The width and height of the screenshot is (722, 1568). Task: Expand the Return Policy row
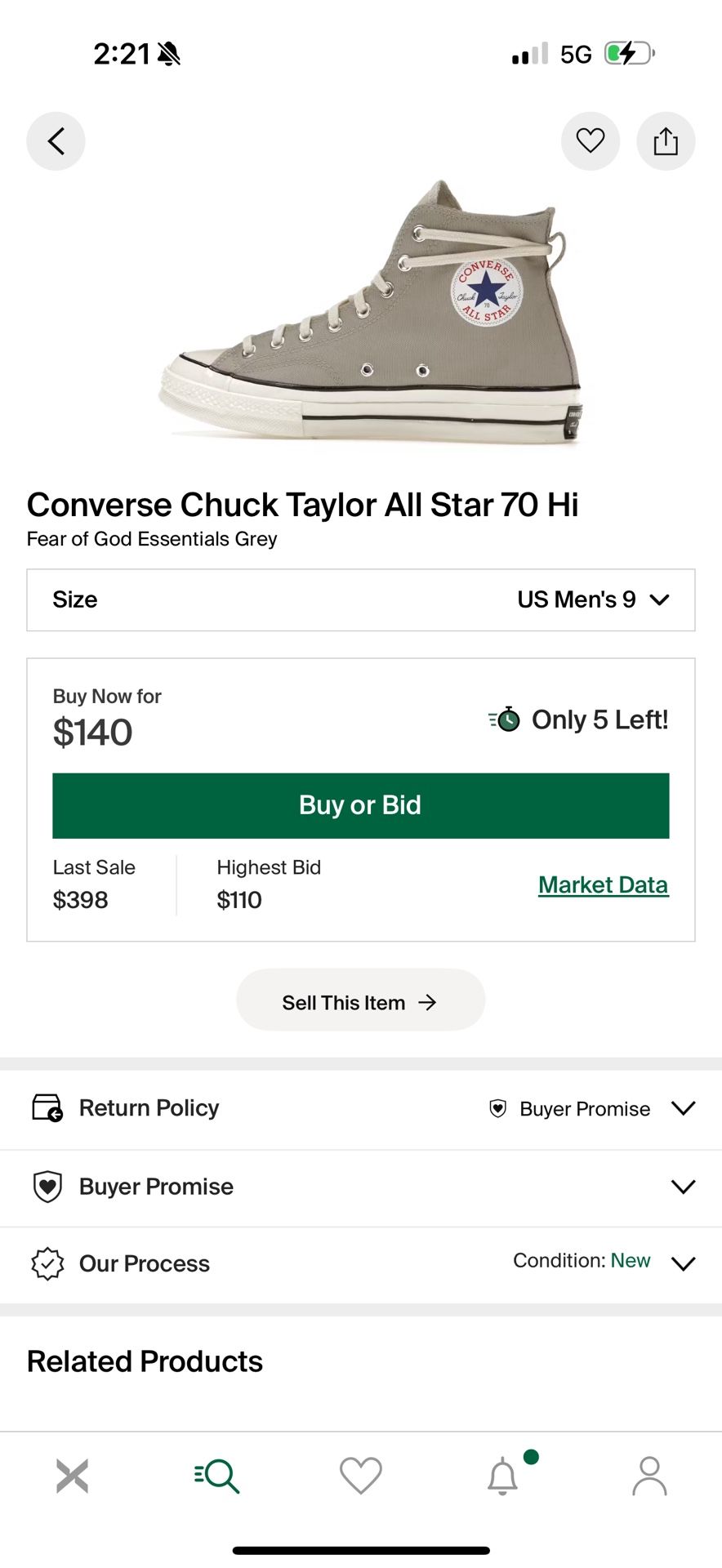(683, 1107)
